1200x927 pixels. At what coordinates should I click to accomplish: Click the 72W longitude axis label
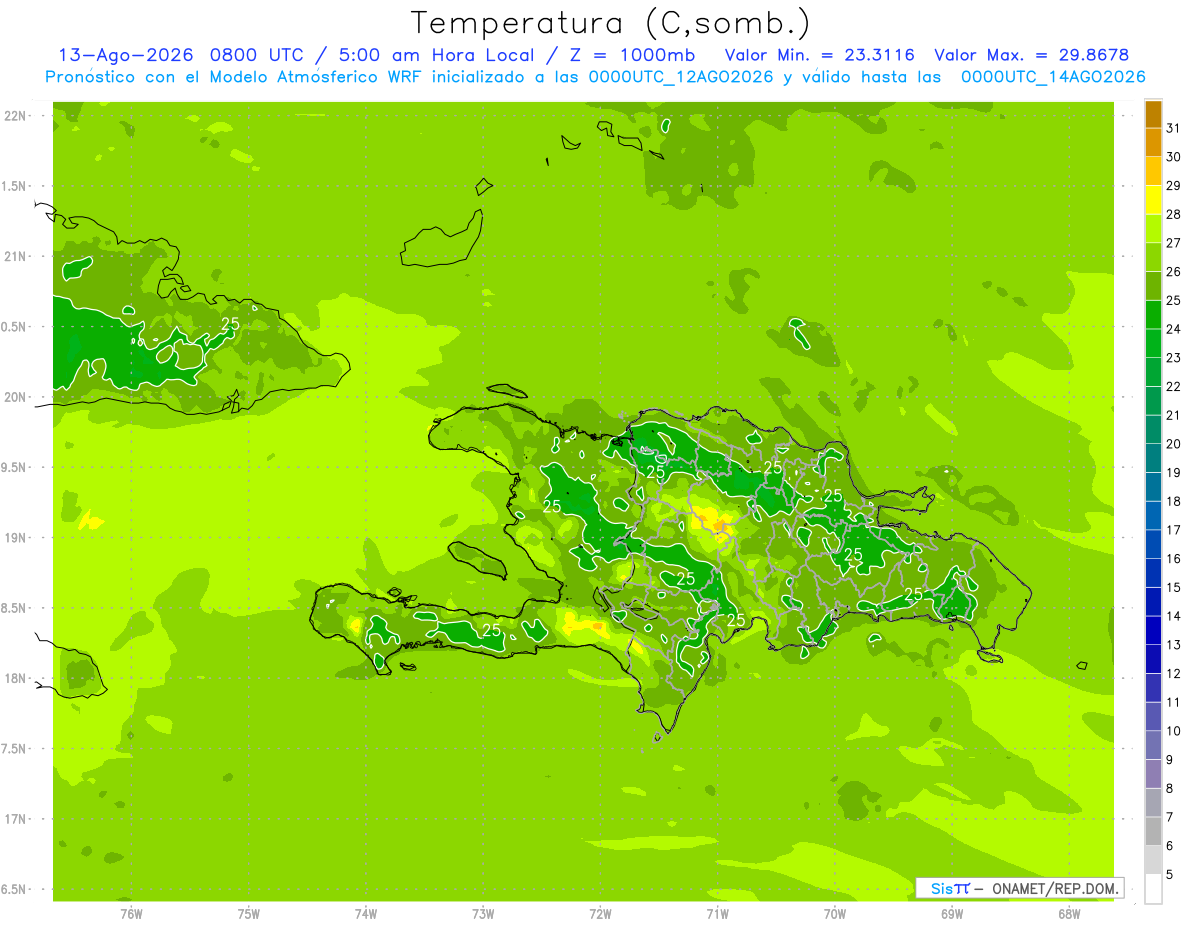(x=600, y=913)
